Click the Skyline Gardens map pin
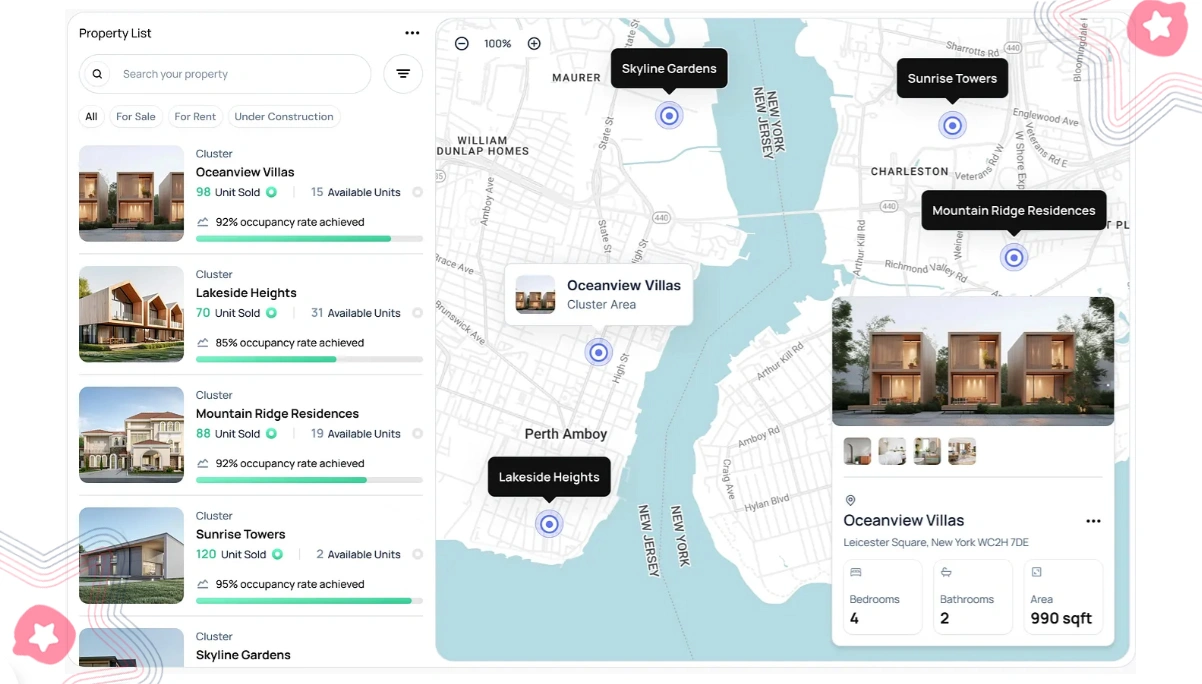This screenshot has height=684, width=1202. click(669, 115)
